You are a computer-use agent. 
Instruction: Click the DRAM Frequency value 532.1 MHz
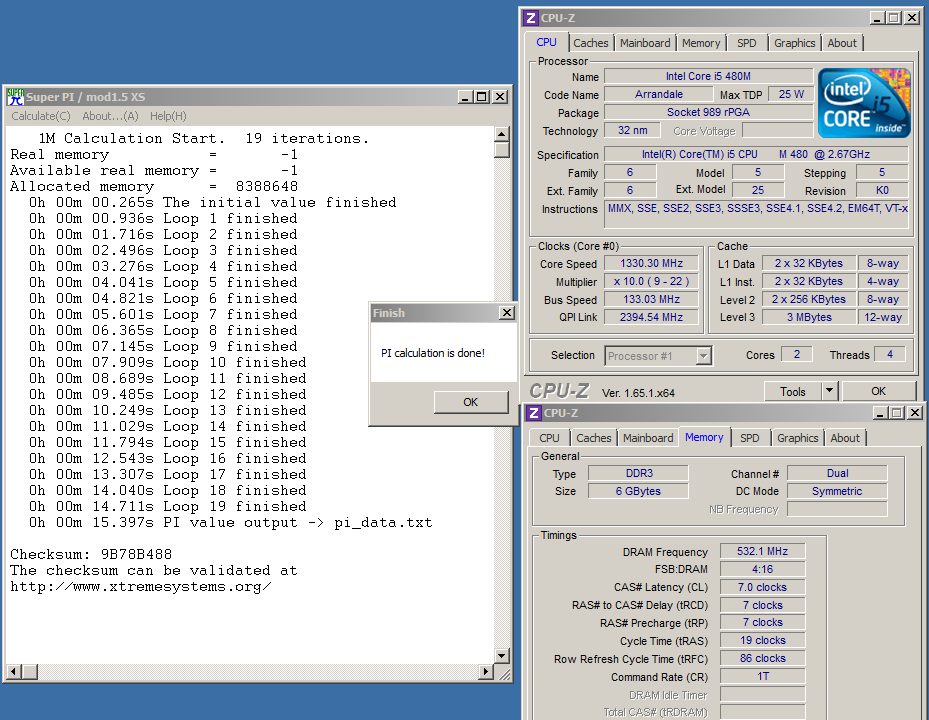[x=763, y=552]
